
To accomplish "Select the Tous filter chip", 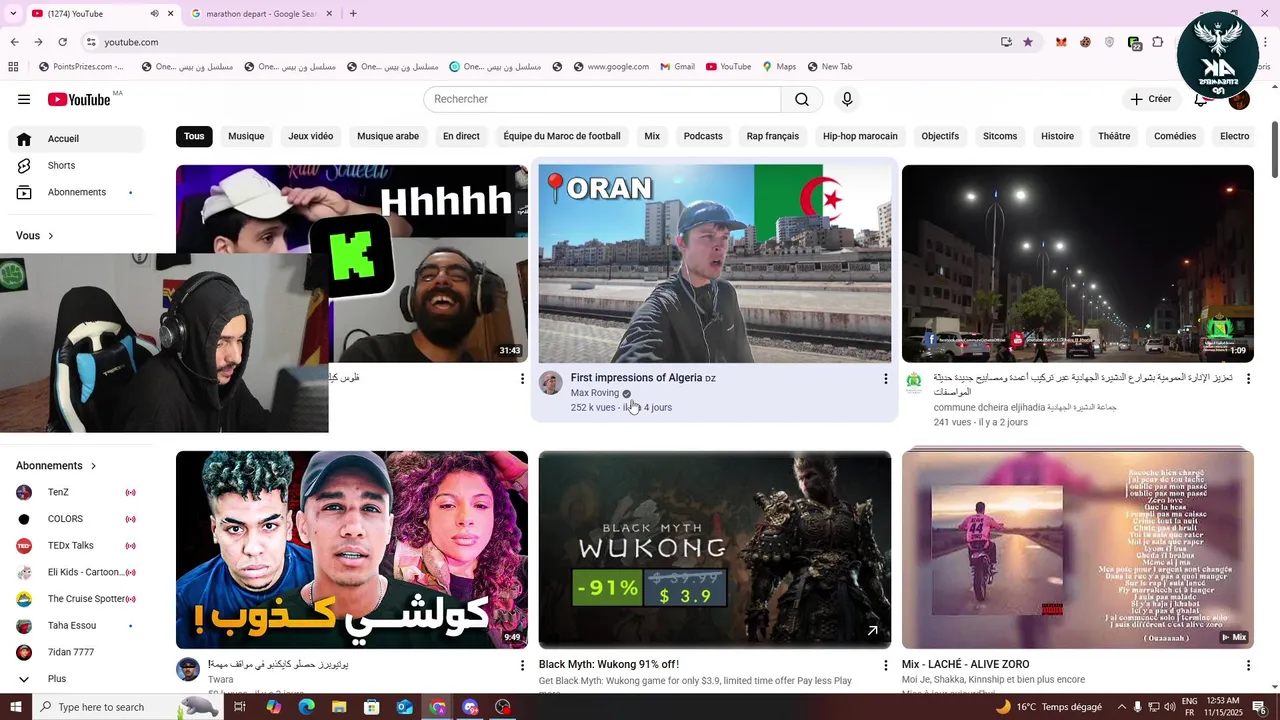I will [194, 136].
